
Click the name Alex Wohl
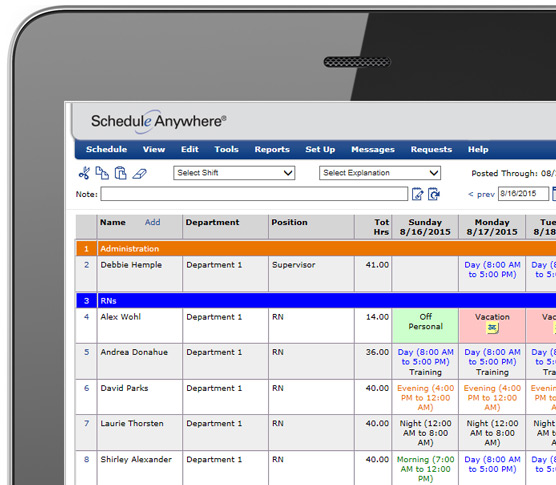click(x=121, y=317)
